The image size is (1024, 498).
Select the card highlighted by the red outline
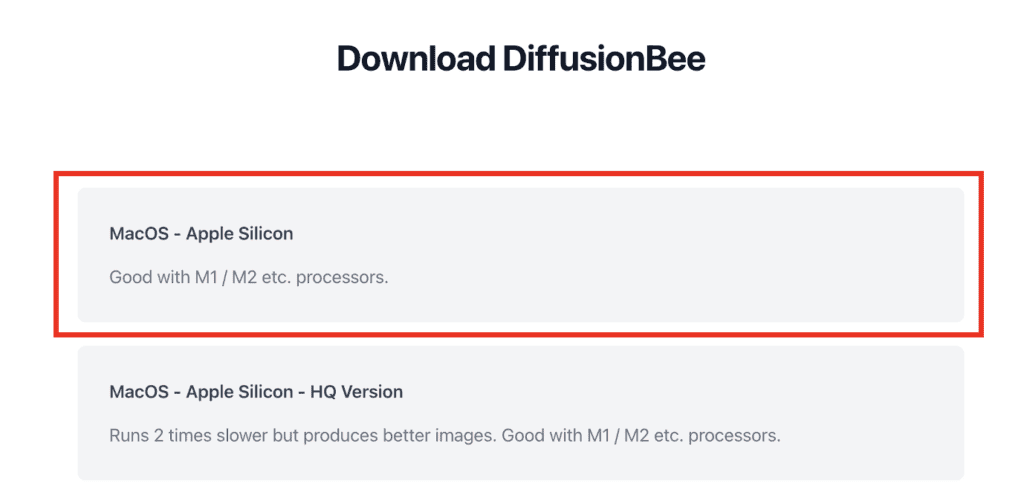pyautogui.click(x=520, y=255)
